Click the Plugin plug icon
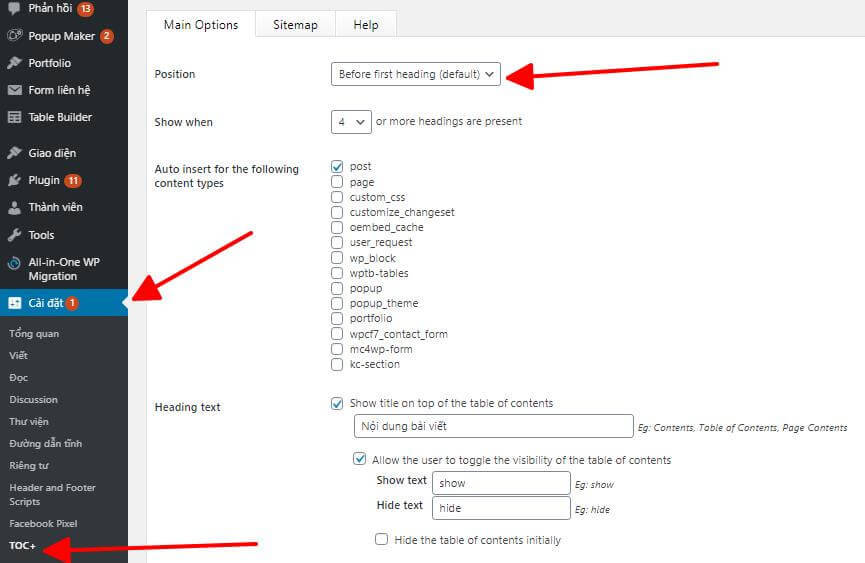The height and width of the screenshot is (563, 865). click(x=14, y=180)
